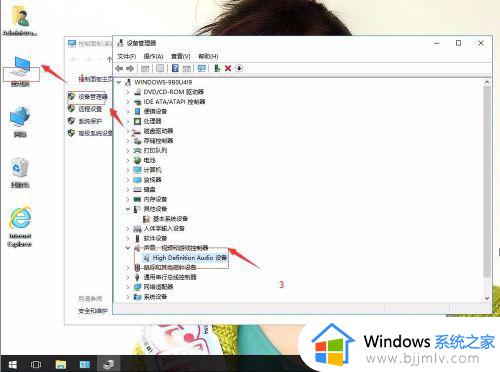Click 系统保护 link in System window
The width and height of the screenshot is (500, 372).
click(90, 121)
